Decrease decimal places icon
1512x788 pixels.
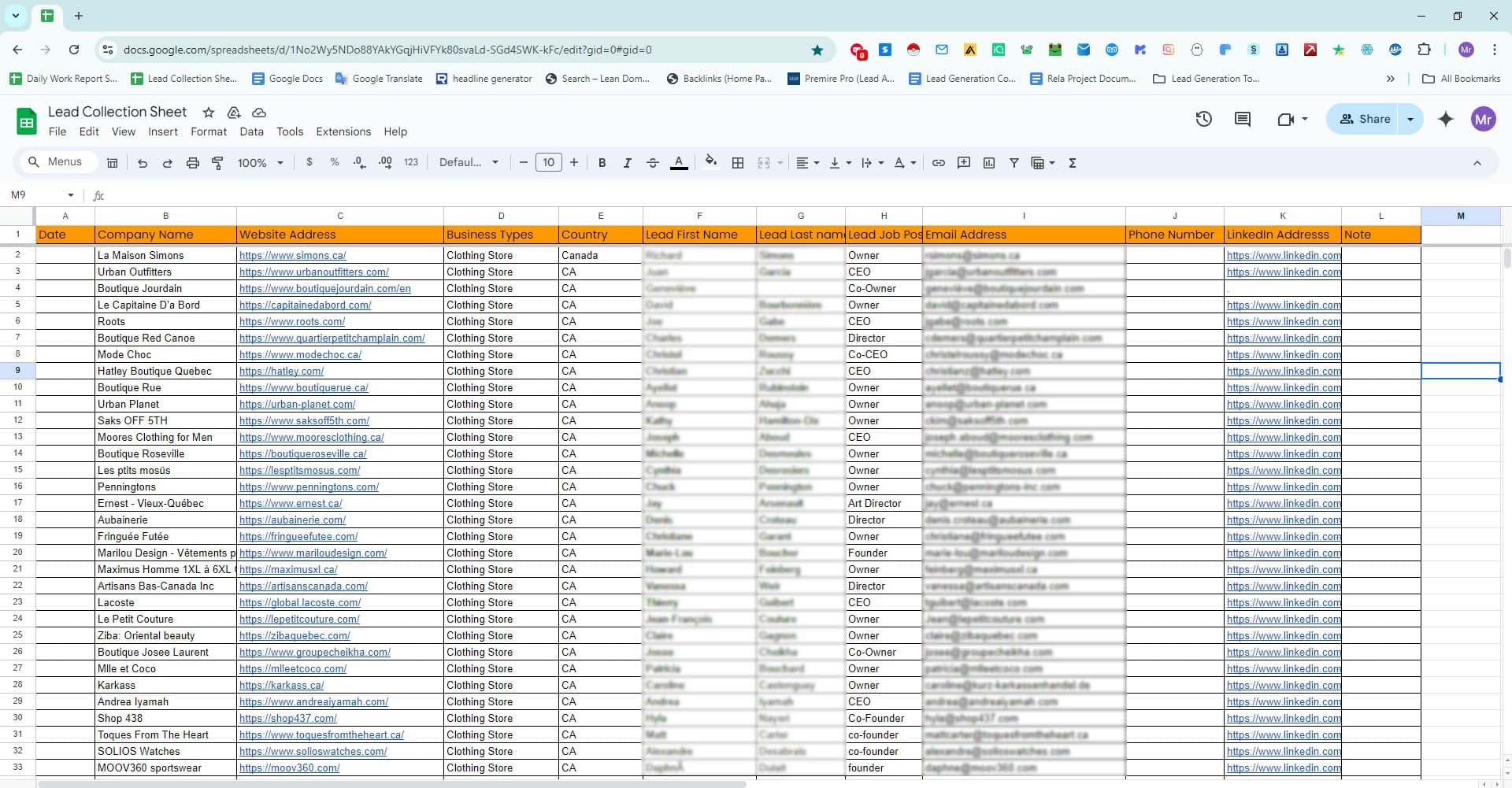pos(360,162)
